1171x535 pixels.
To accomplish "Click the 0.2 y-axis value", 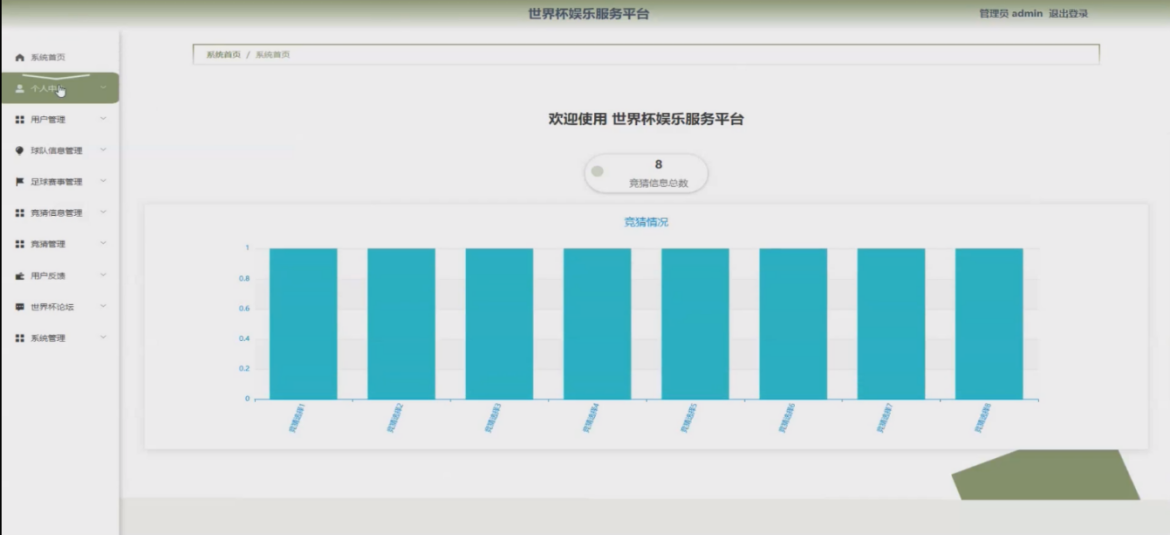I will tap(244, 368).
